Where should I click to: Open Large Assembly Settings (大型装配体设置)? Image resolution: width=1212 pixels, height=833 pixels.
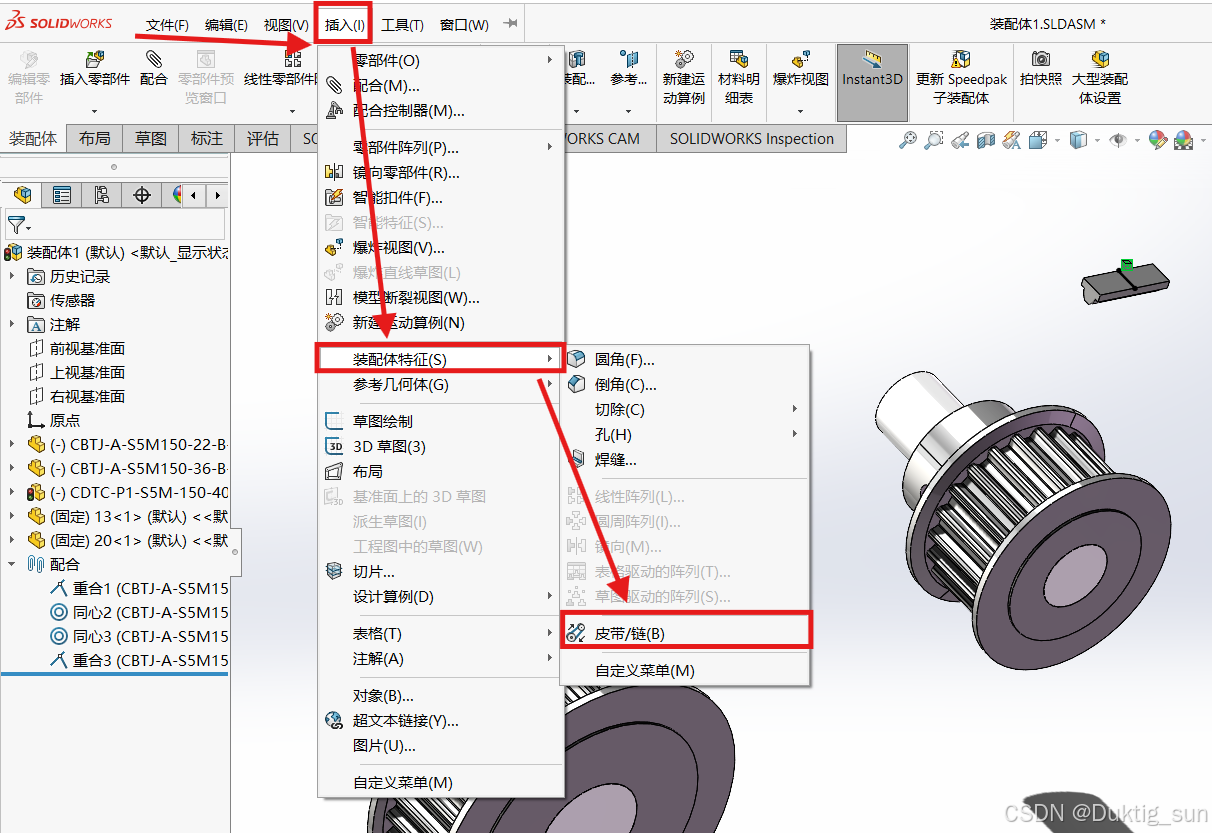click(1100, 77)
